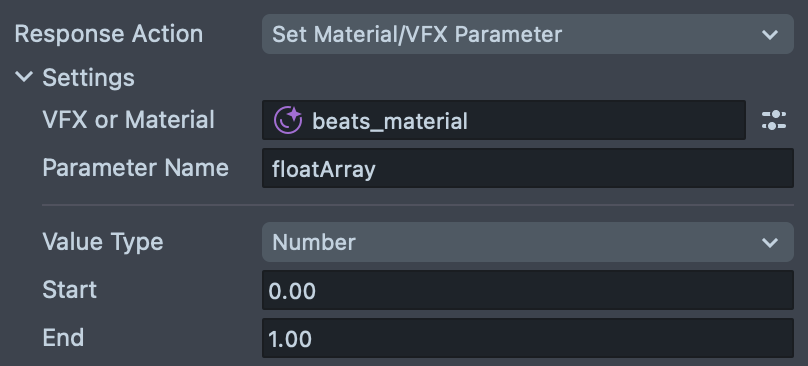This screenshot has width=808, height=366.
Task: Click the Response Action label
Action: [109, 34]
